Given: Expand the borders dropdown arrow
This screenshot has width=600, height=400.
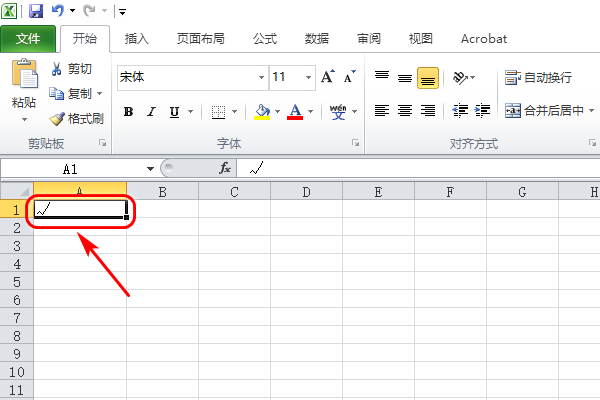Looking at the screenshot, I should click(x=235, y=112).
